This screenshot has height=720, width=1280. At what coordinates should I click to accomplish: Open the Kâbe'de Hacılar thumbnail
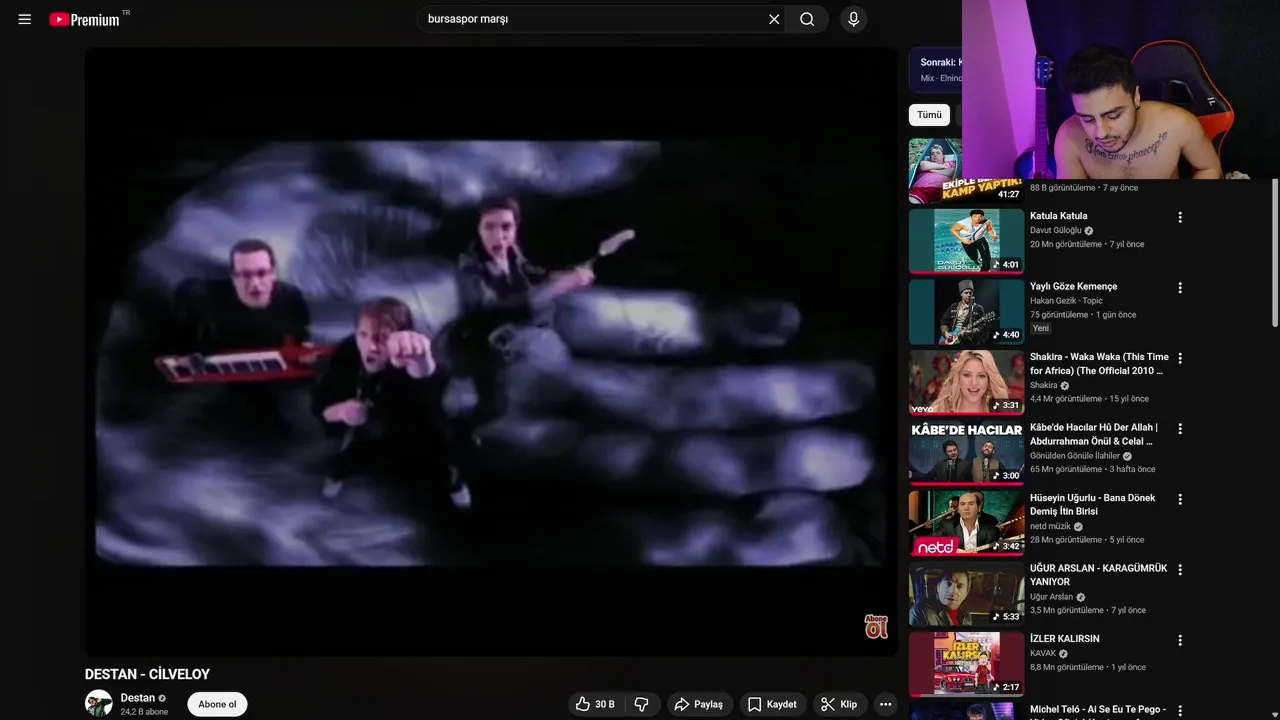click(966, 453)
